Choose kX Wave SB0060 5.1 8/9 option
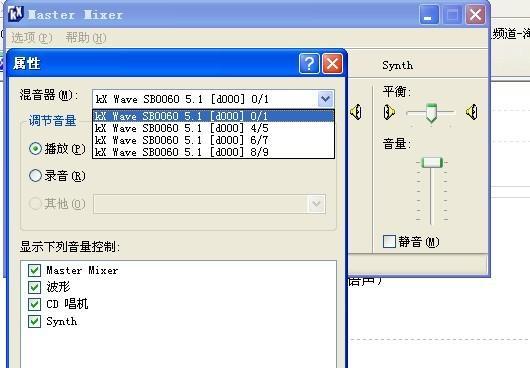Screen dimensions: 530x368 tap(213, 152)
